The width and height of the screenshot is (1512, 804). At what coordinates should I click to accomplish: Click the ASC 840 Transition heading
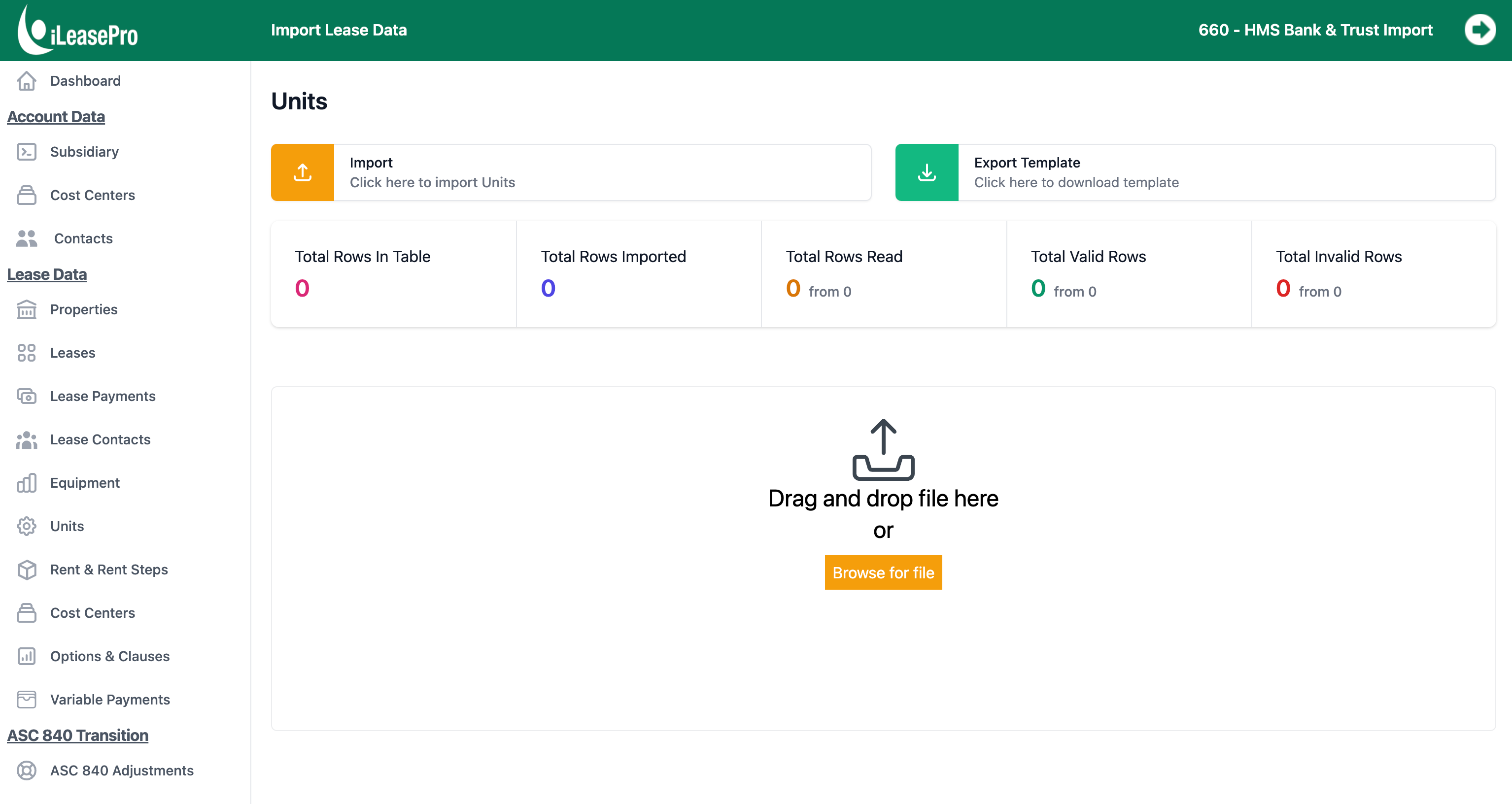(77, 736)
